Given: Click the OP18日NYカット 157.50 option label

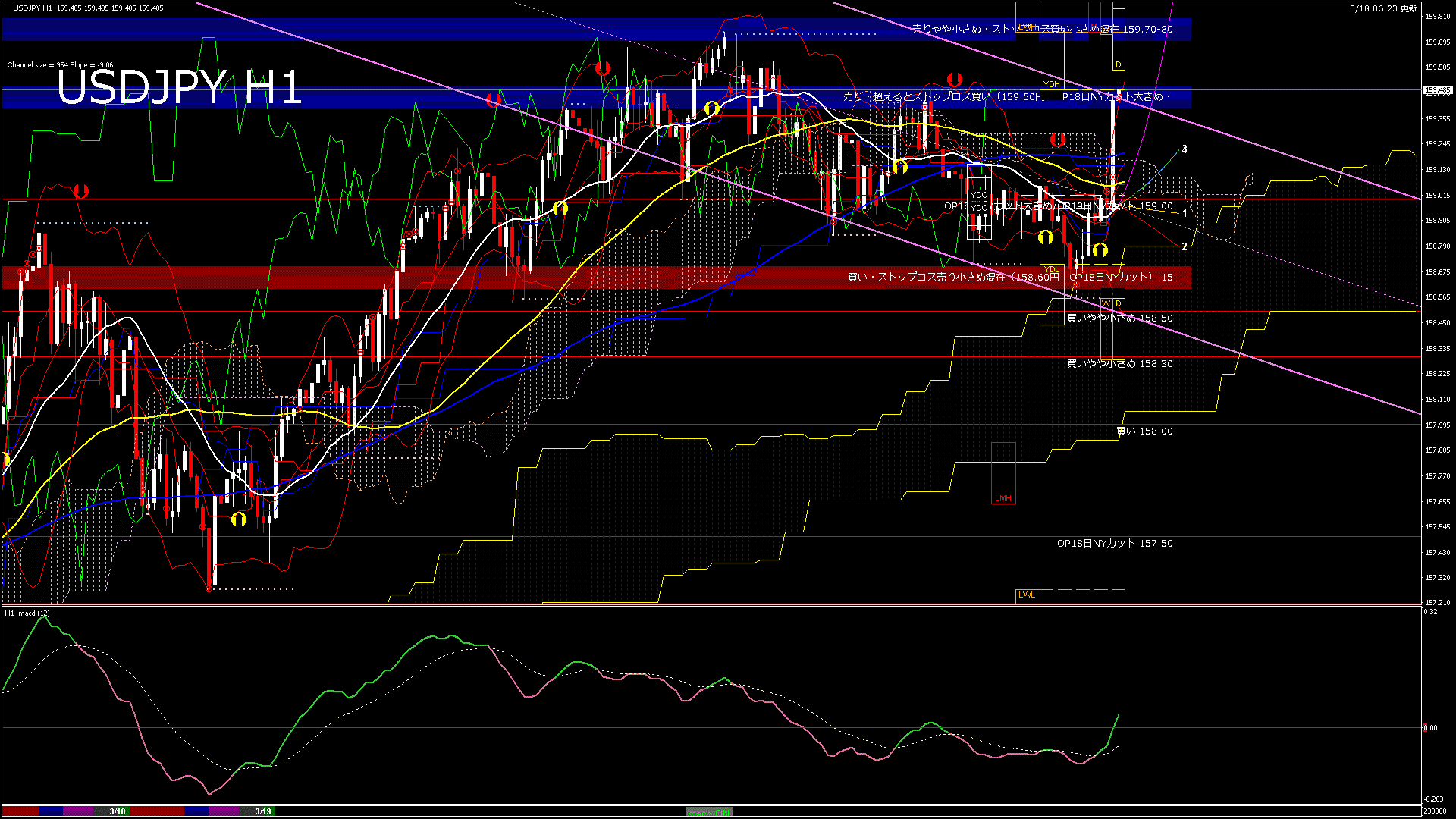Looking at the screenshot, I should pos(1115,543).
